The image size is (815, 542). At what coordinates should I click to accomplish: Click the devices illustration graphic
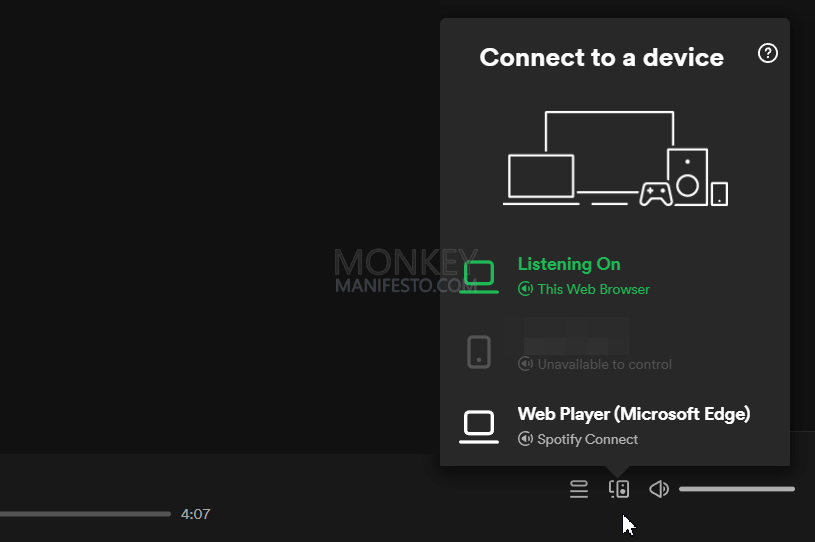point(615,158)
